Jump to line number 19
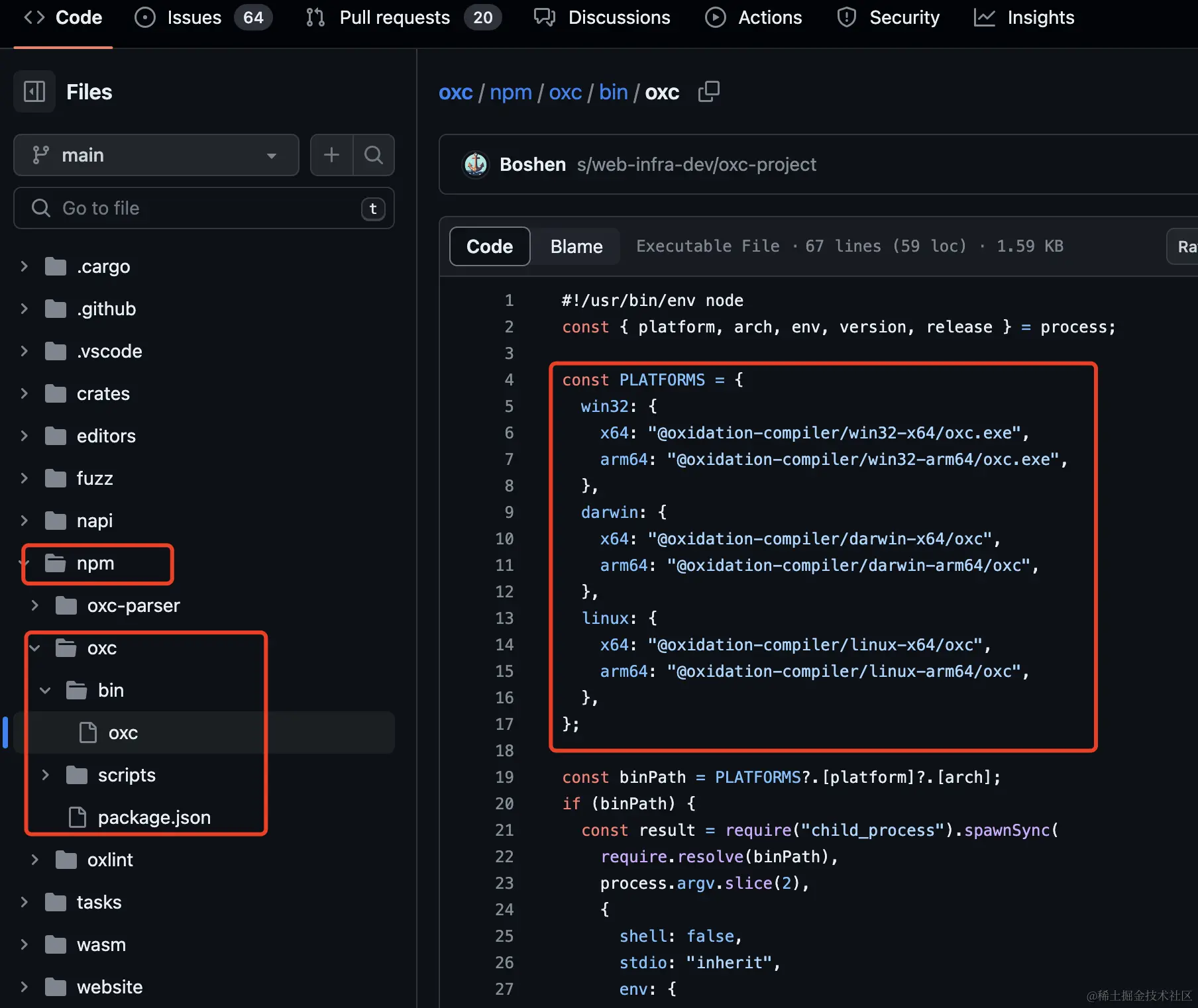 [504, 777]
